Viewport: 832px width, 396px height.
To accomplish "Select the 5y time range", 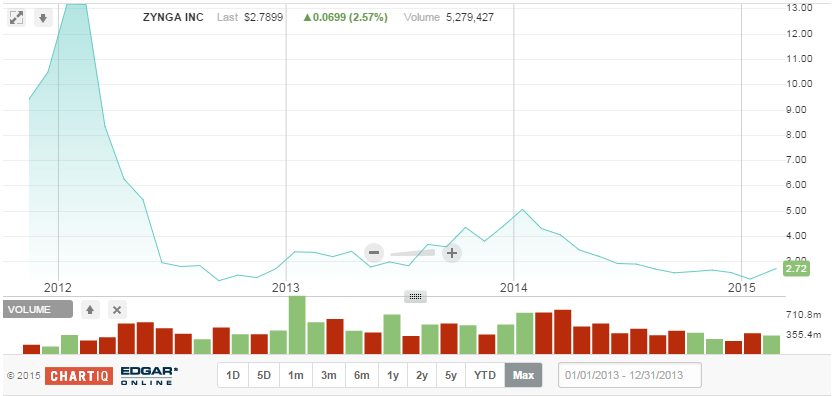I will click(x=451, y=375).
